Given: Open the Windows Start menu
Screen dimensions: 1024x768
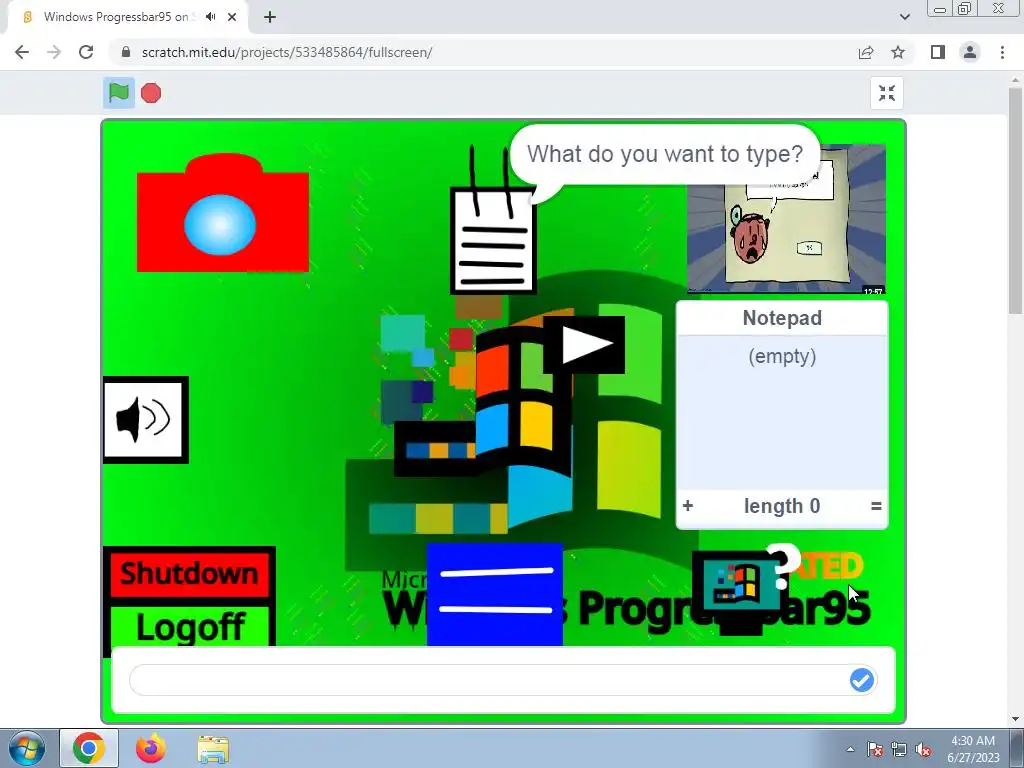Looking at the screenshot, I should point(27,748).
